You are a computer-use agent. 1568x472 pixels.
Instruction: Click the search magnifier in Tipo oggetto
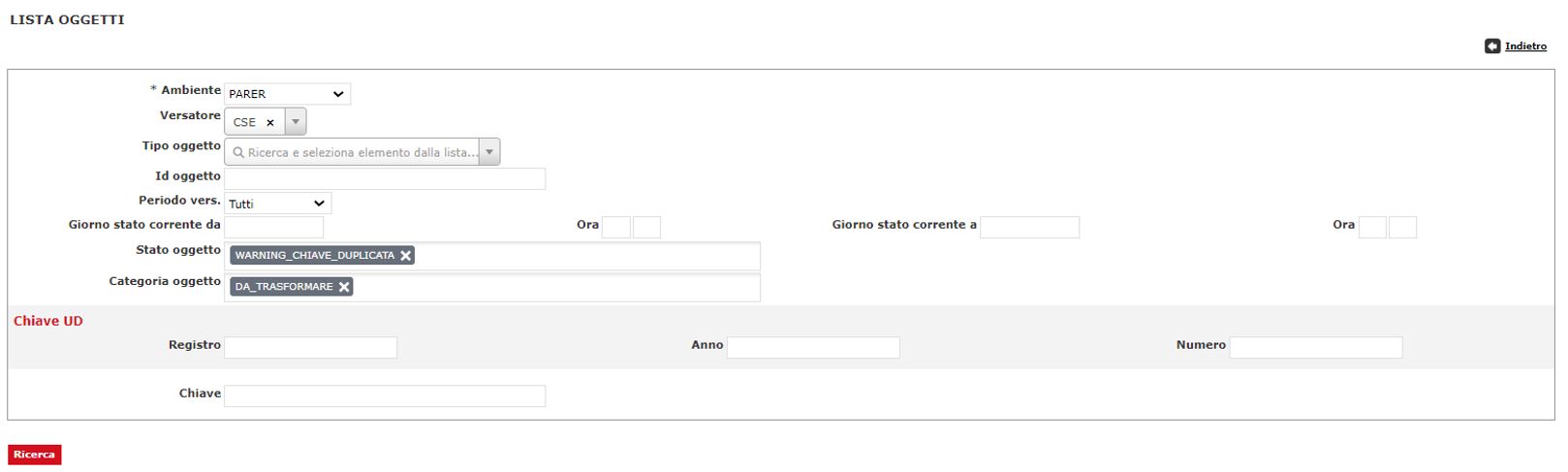(238, 153)
